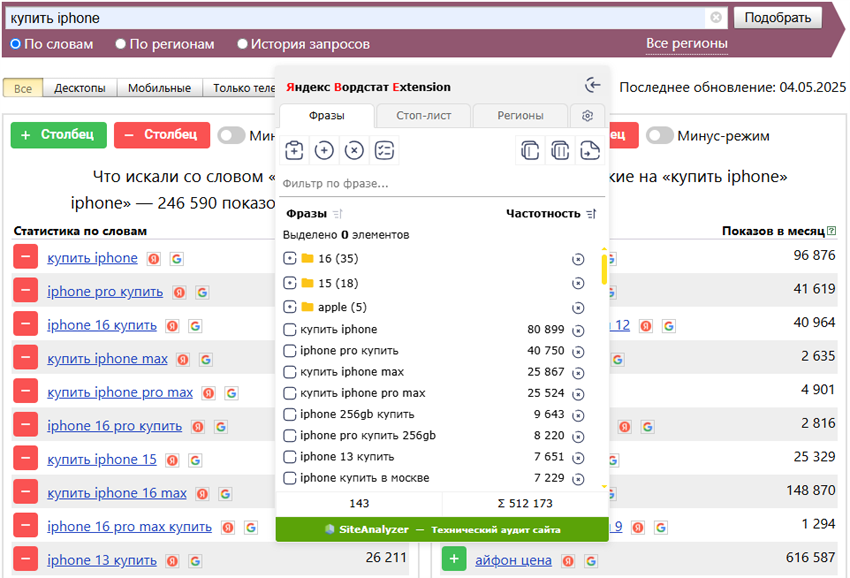This screenshot has height=578, width=850.
Task: Click Google icon next to "iphone 13 купить"
Action: [195, 561]
